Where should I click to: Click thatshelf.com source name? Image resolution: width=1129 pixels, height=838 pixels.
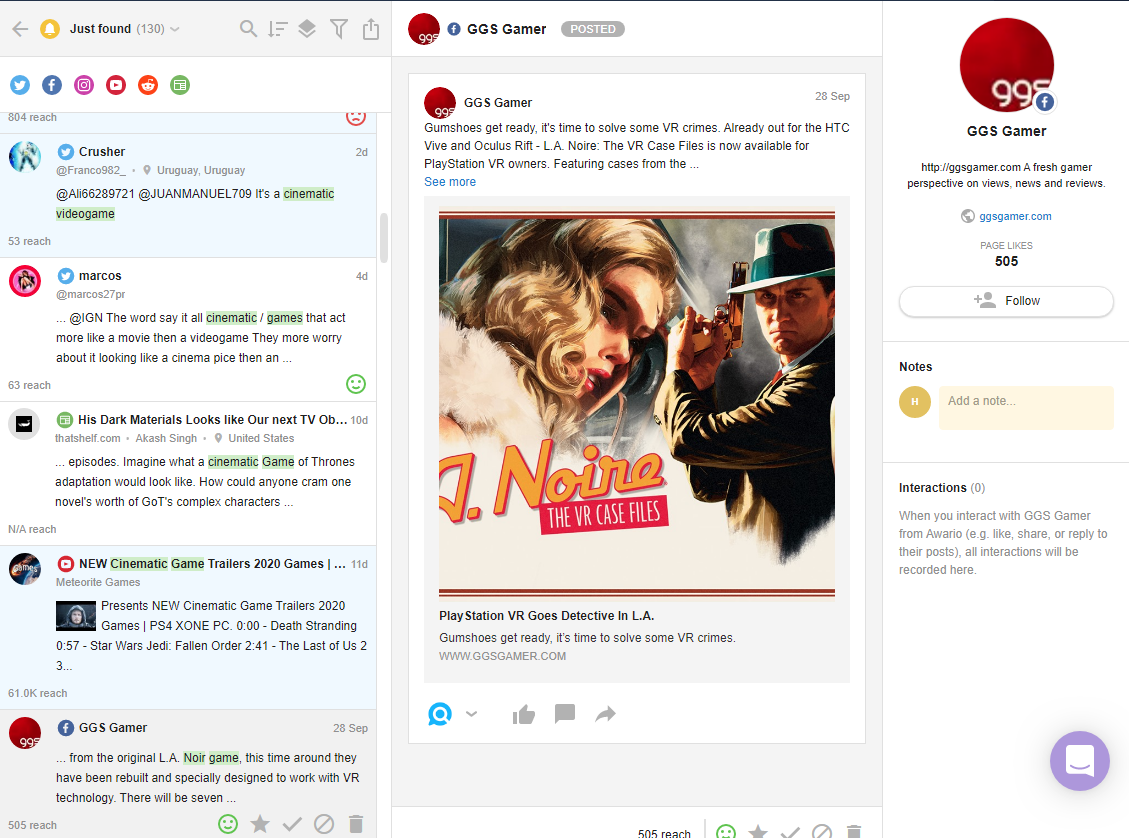coord(88,438)
